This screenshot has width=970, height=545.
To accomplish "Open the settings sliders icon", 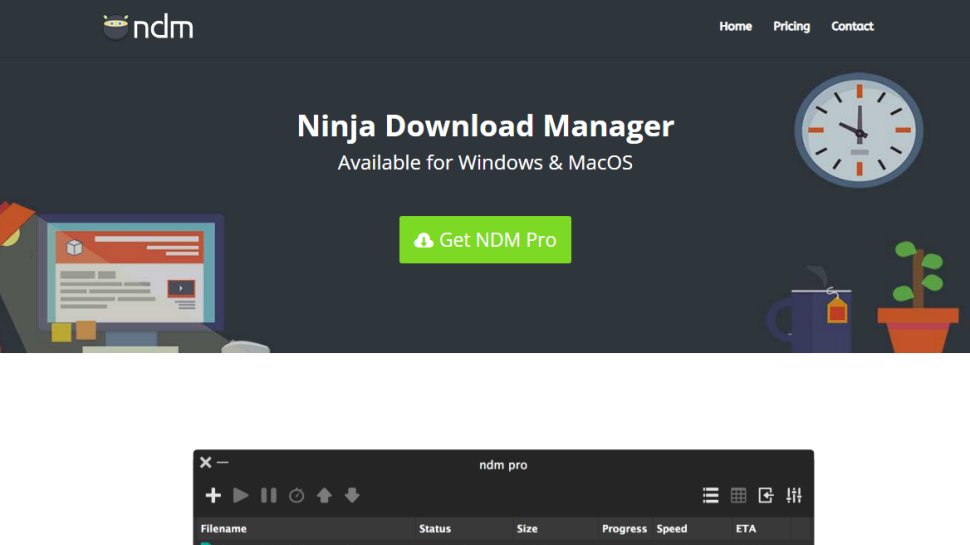I will [x=794, y=495].
